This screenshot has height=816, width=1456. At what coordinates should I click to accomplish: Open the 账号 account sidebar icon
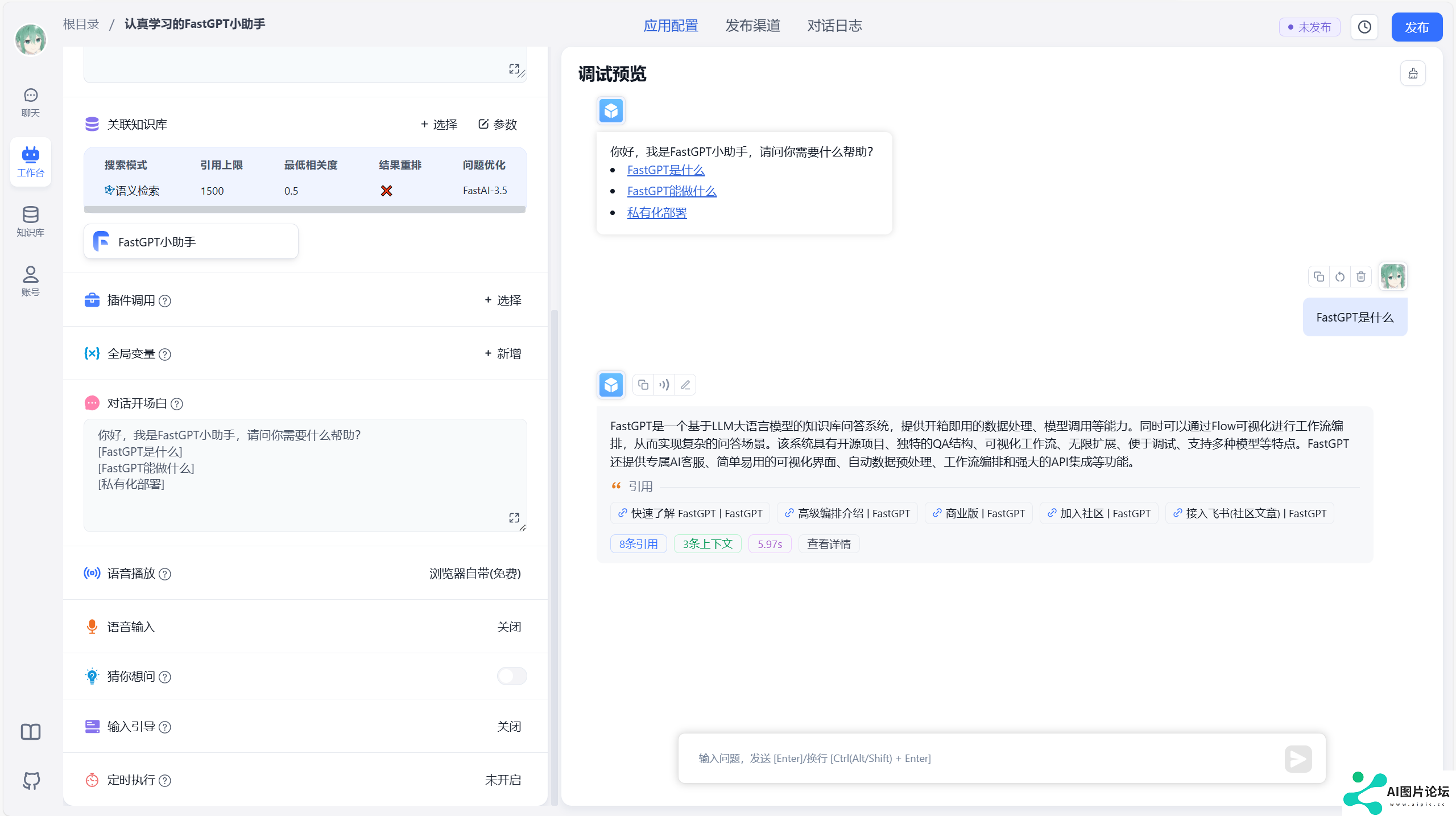point(31,281)
